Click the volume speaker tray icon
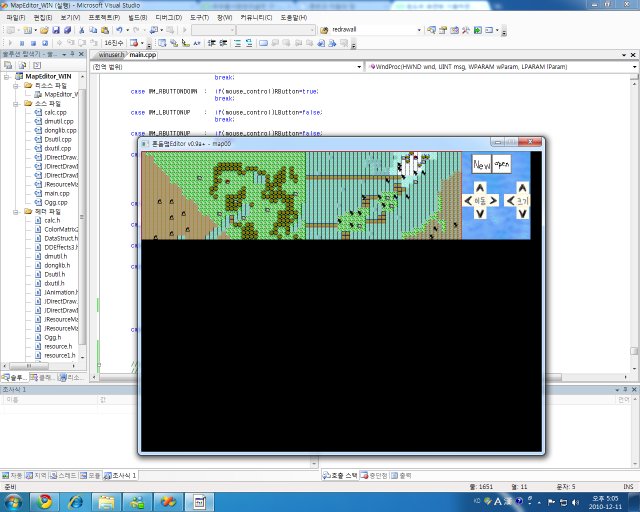 coord(576,502)
